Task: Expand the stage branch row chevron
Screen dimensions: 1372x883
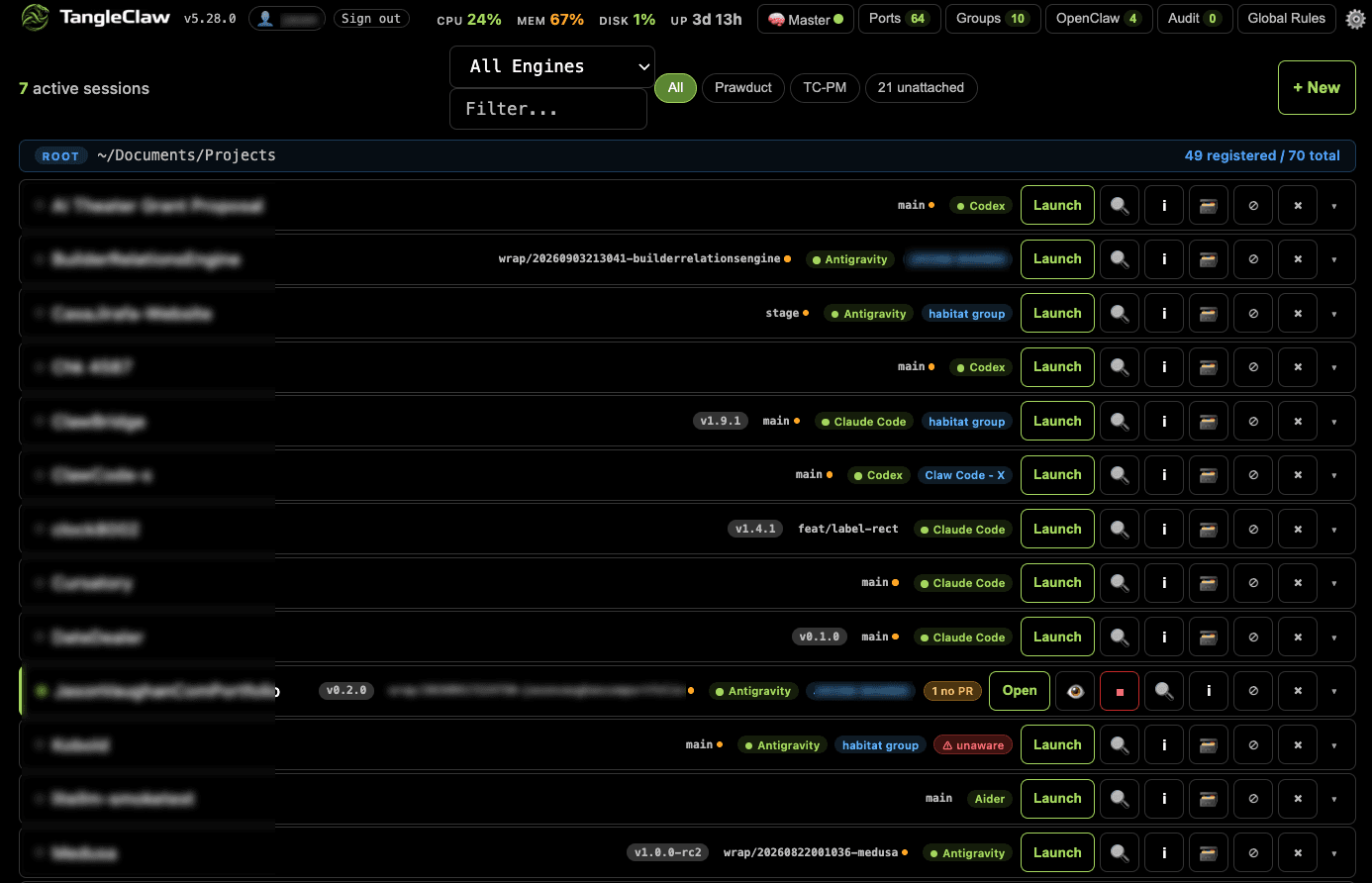Action: [1334, 314]
